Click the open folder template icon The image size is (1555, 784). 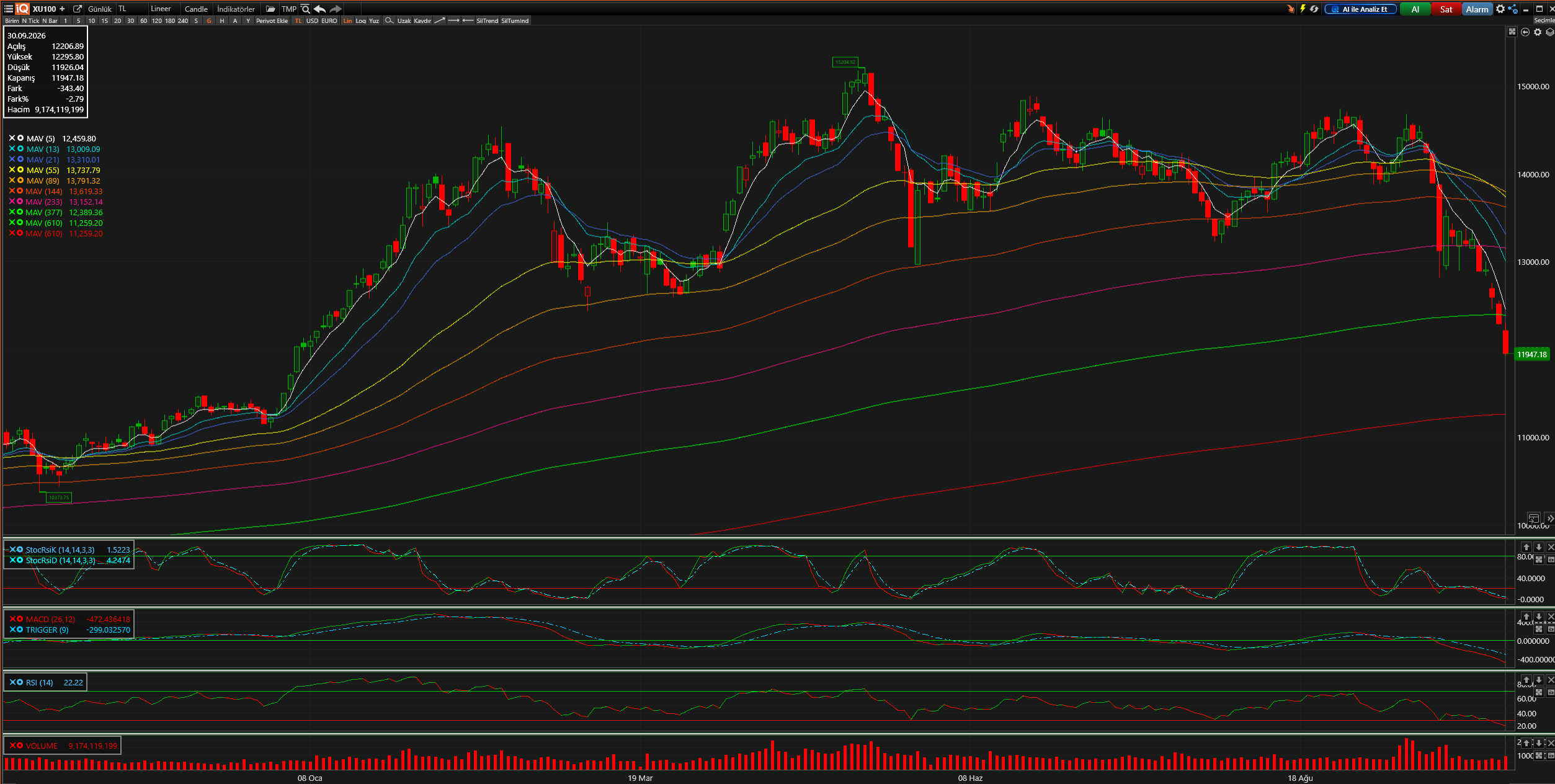click(x=270, y=9)
